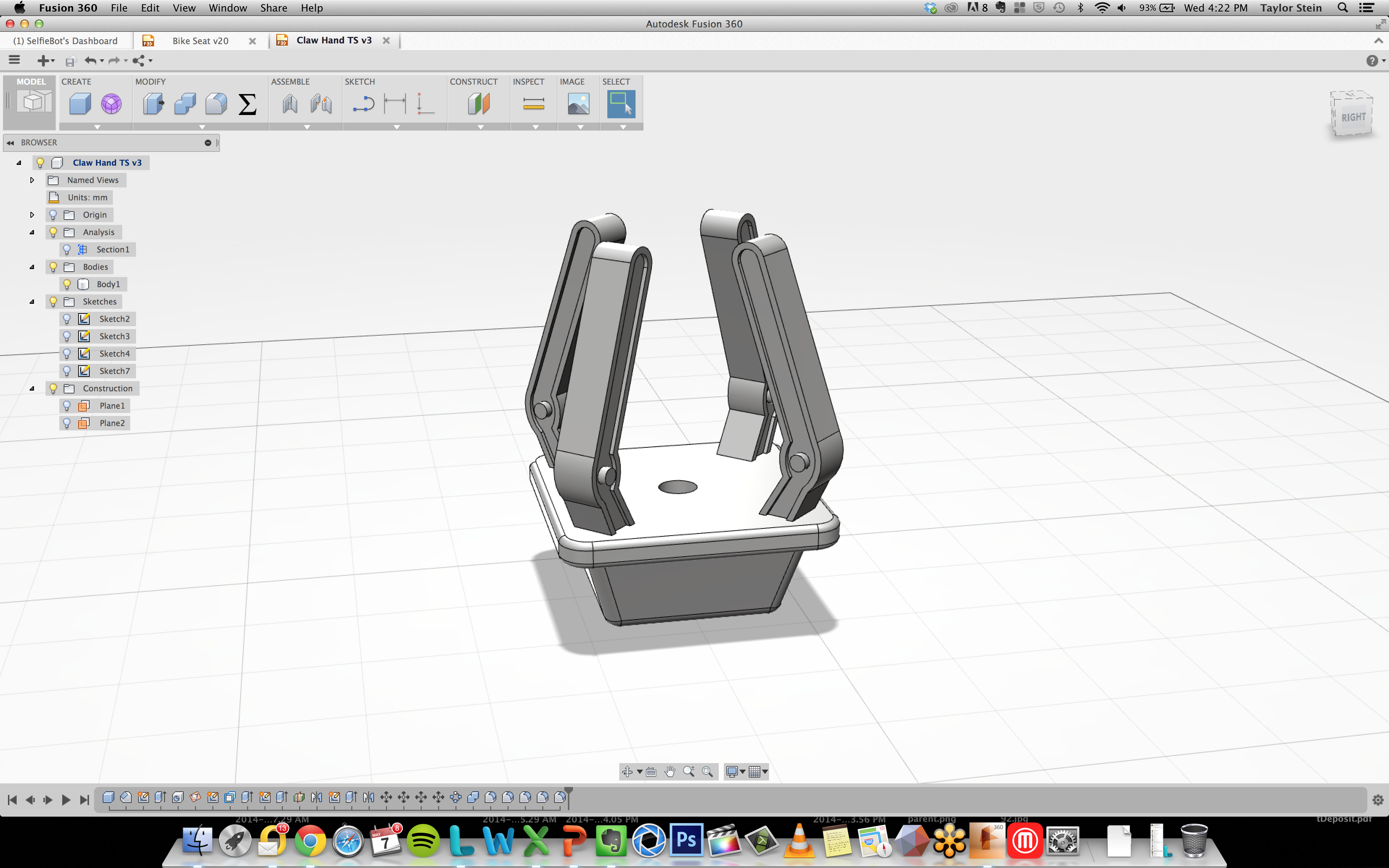The image size is (1389, 868).
Task: Toggle visibility bulb for Construction folder
Action: [53, 388]
